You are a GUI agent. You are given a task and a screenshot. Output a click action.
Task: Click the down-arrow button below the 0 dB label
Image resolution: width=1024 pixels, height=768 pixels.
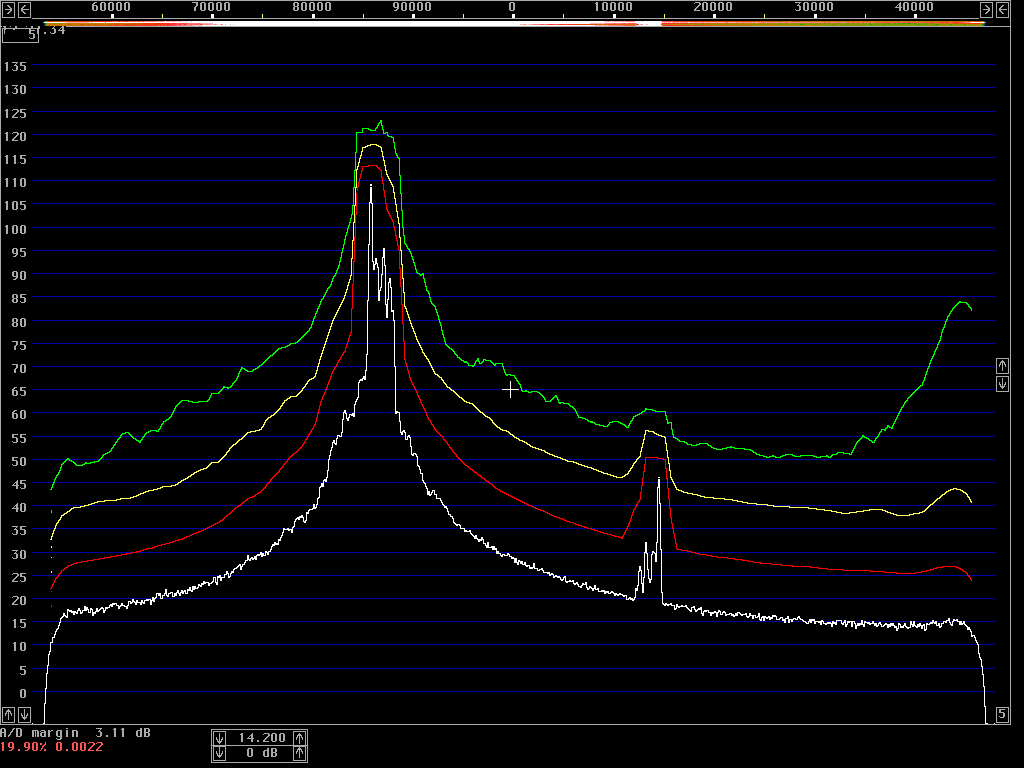(24, 714)
